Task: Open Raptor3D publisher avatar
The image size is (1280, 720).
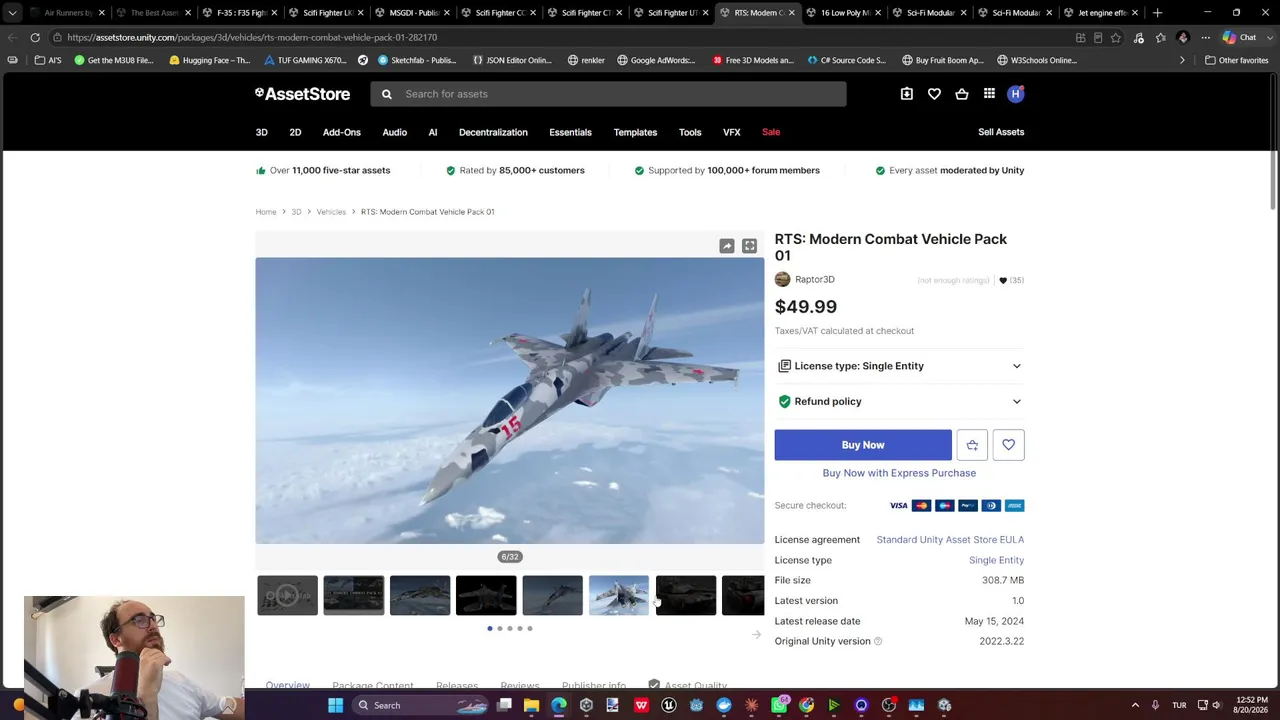Action: pos(782,280)
